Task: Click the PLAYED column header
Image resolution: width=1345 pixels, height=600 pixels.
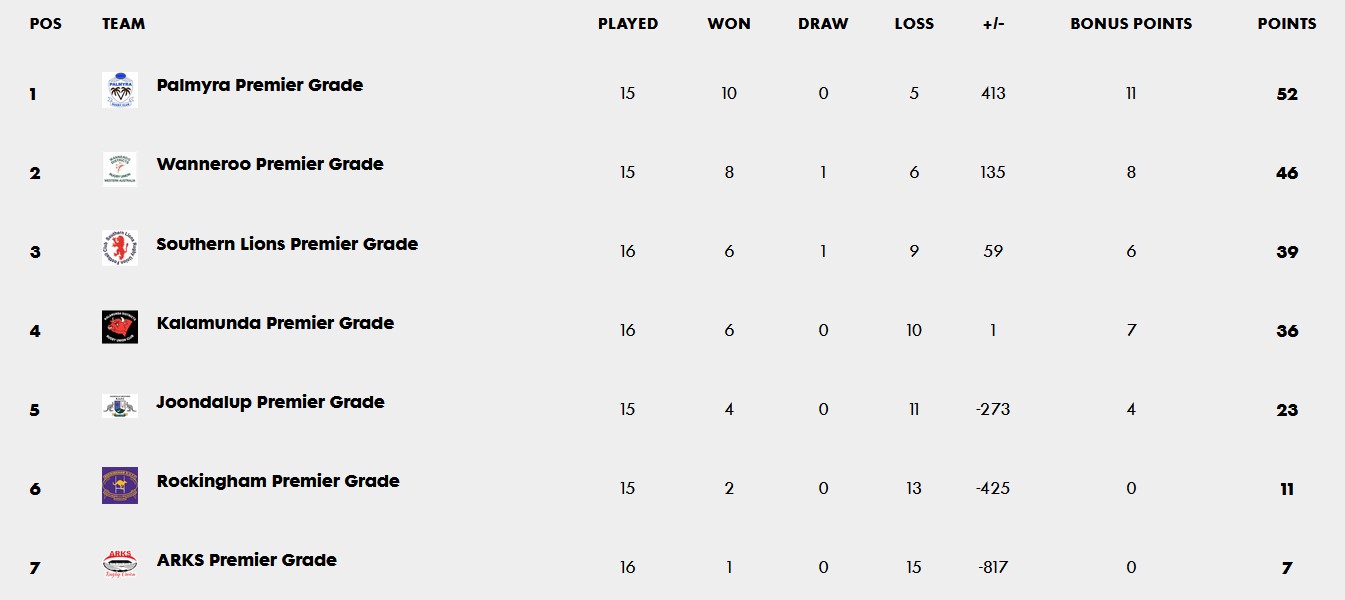Action: point(628,24)
